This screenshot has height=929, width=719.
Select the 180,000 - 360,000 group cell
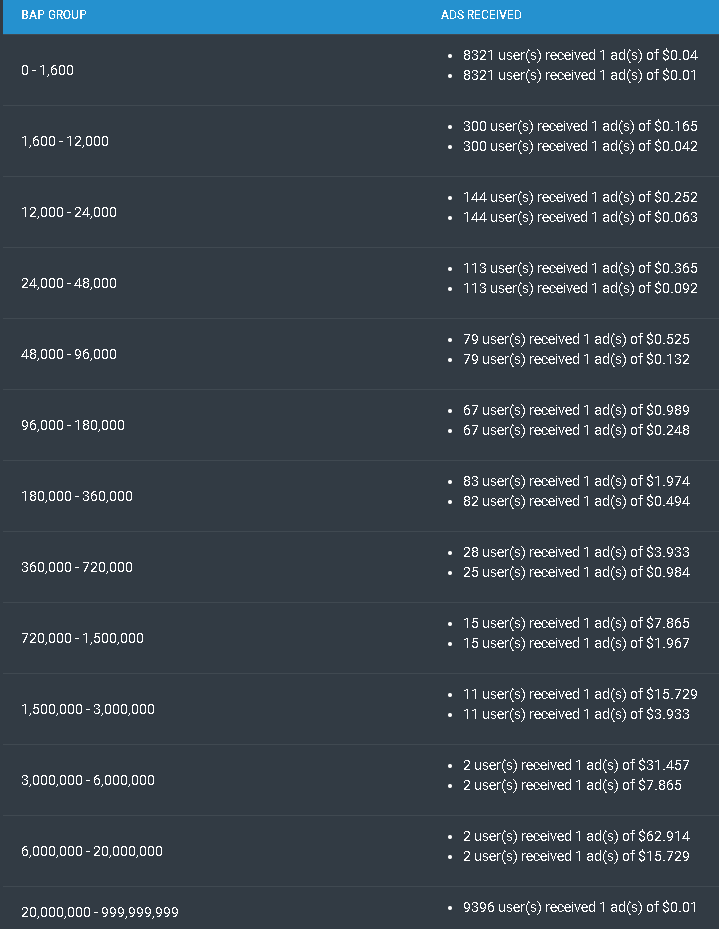pyautogui.click(x=77, y=497)
